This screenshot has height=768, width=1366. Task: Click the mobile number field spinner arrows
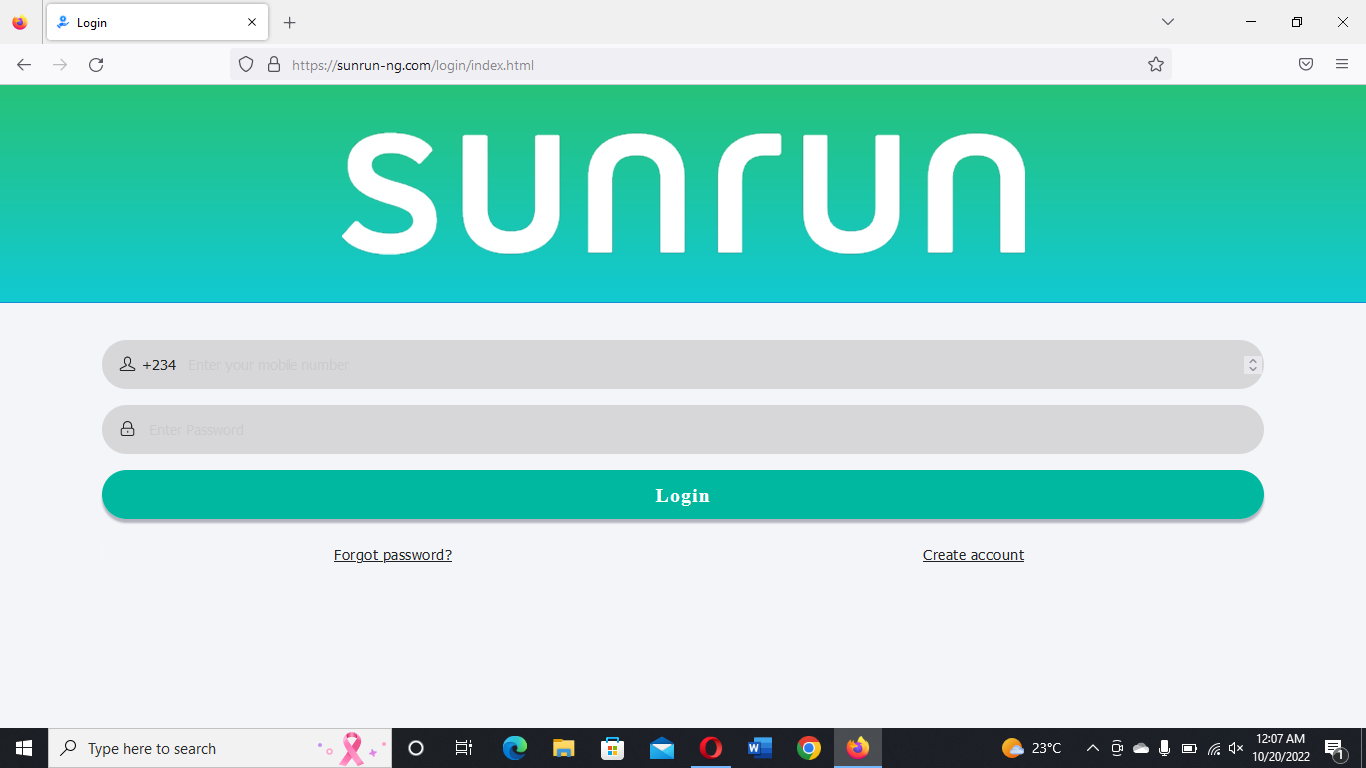(1252, 365)
